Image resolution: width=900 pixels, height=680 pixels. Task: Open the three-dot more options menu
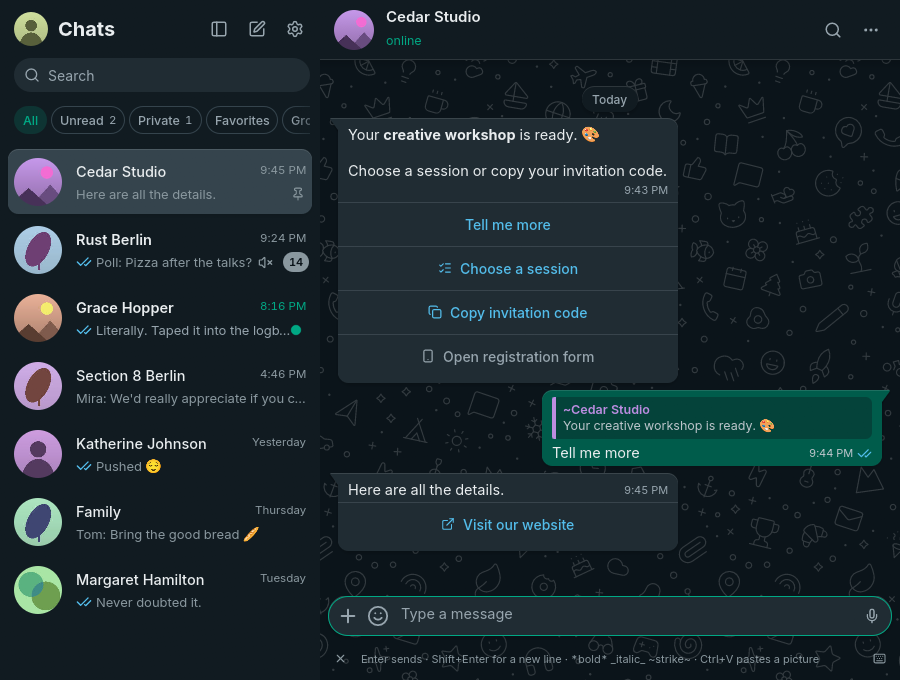[871, 30]
